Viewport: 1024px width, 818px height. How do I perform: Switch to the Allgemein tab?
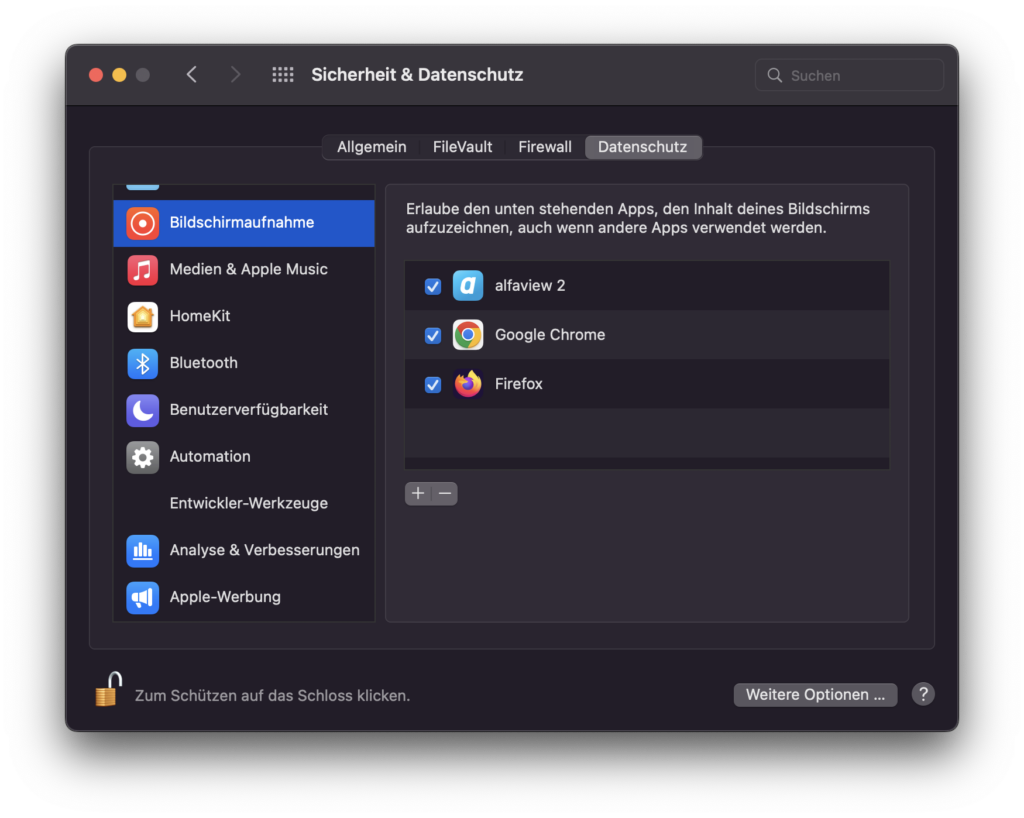pos(371,146)
